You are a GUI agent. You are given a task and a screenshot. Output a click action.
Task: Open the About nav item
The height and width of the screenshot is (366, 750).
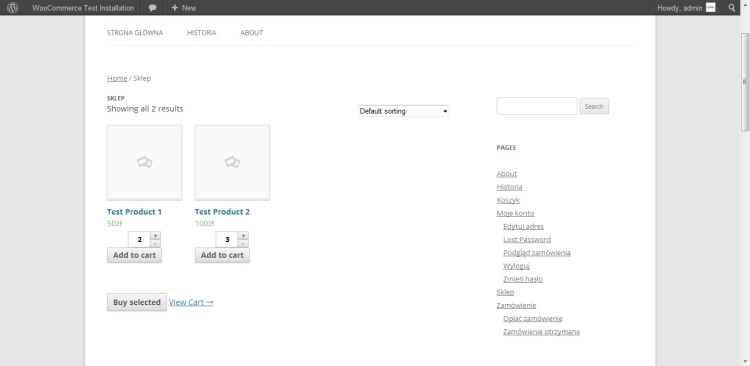252,33
